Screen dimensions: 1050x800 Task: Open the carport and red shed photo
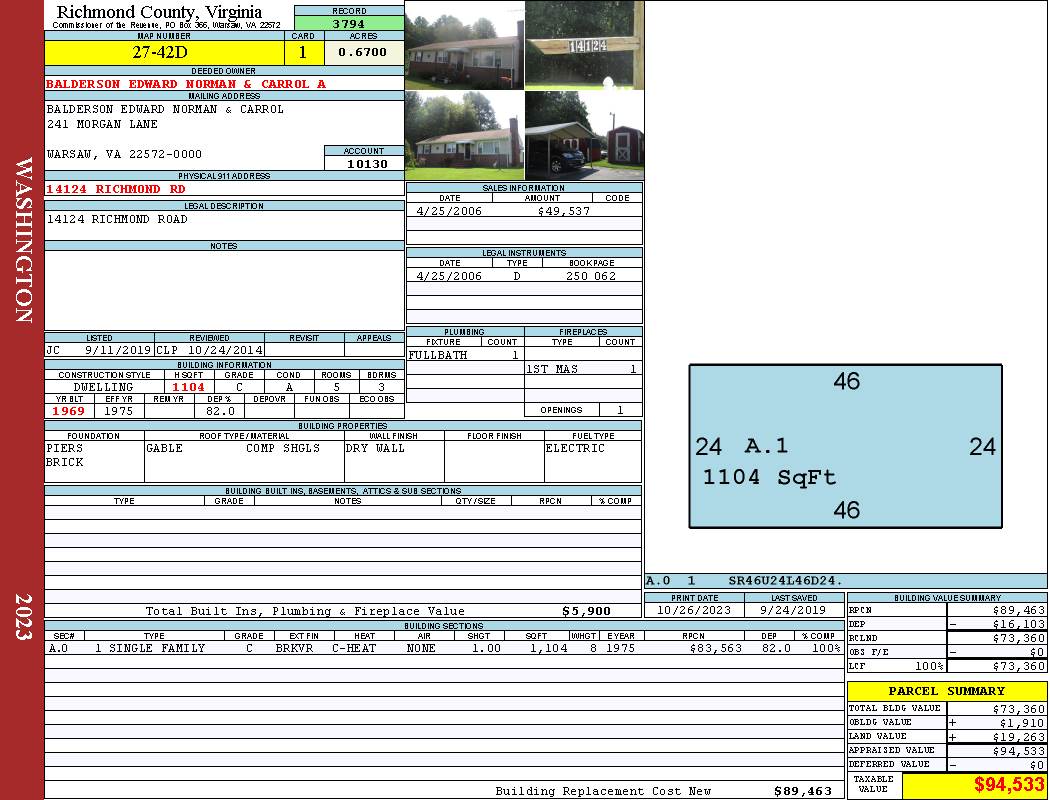[584, 135]
